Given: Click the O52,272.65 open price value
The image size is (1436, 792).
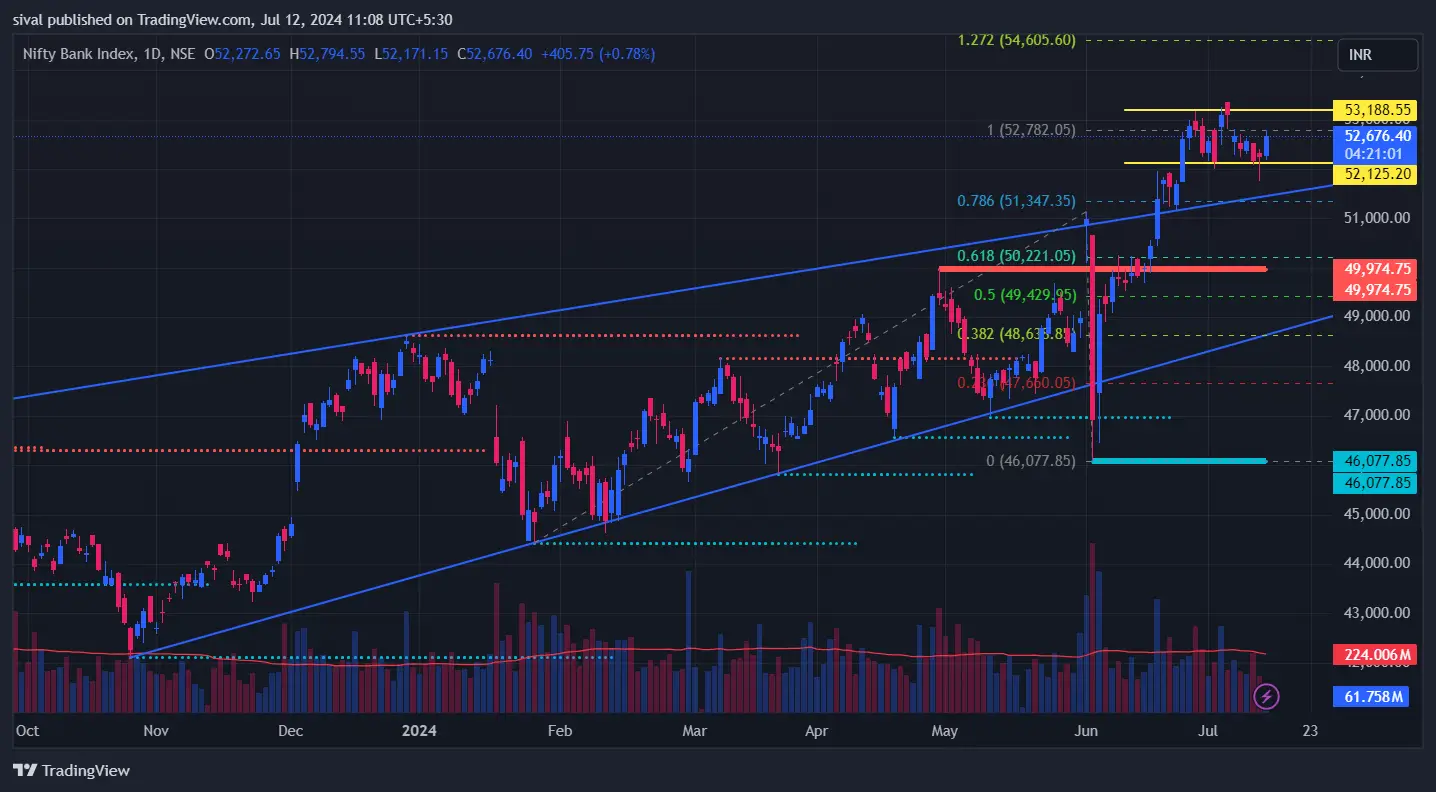Looking at the screenshot, I should pos(243,54).
